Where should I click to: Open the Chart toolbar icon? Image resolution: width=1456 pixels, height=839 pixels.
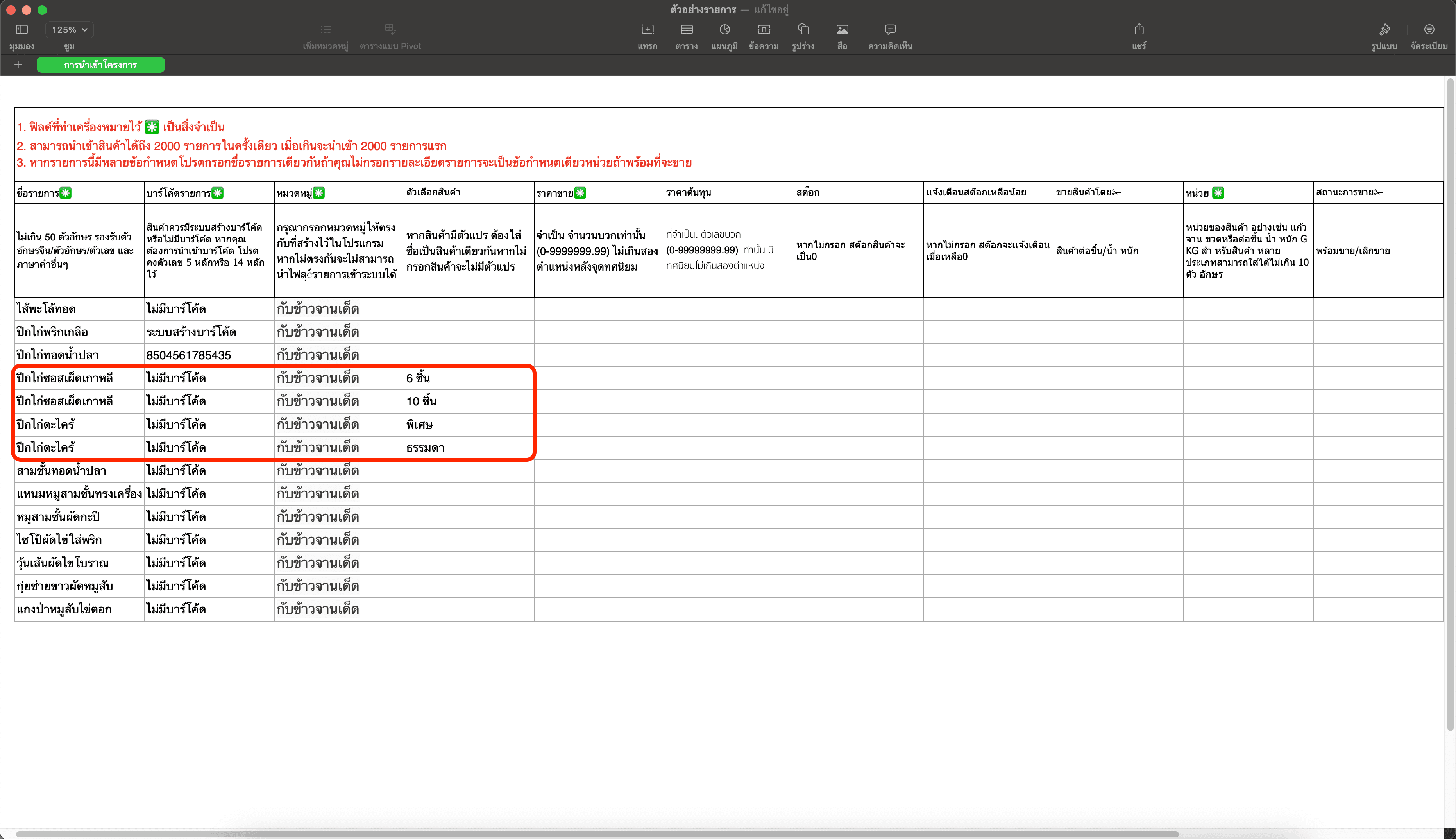tap(724, 29)
